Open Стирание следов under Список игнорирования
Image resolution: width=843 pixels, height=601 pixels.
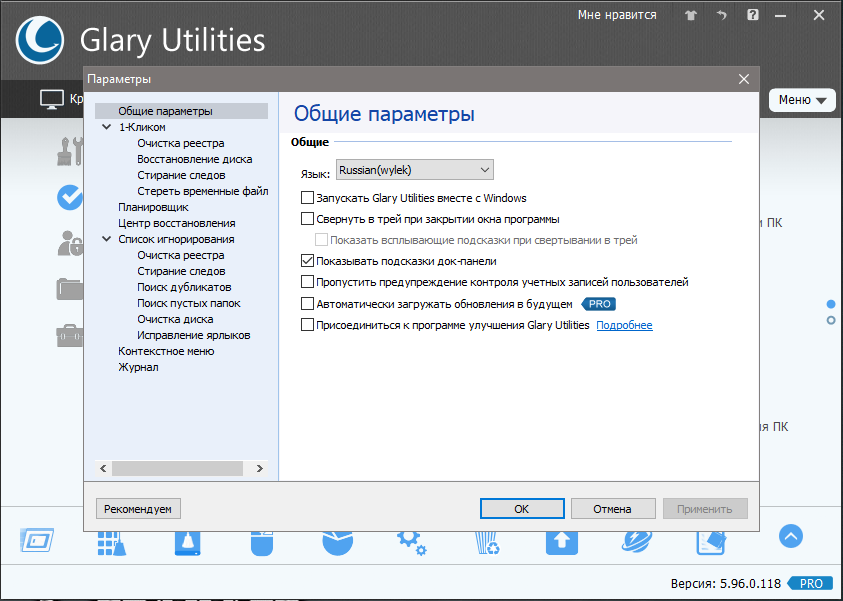coord(181,271)
